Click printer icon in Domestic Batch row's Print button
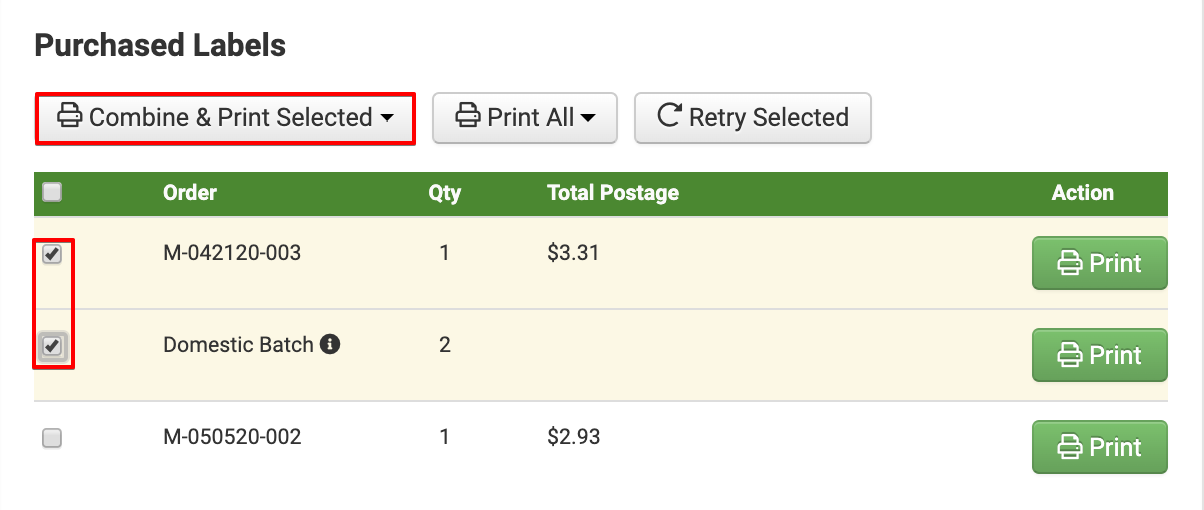The image size is (1204, 510). pos(1070,356)
